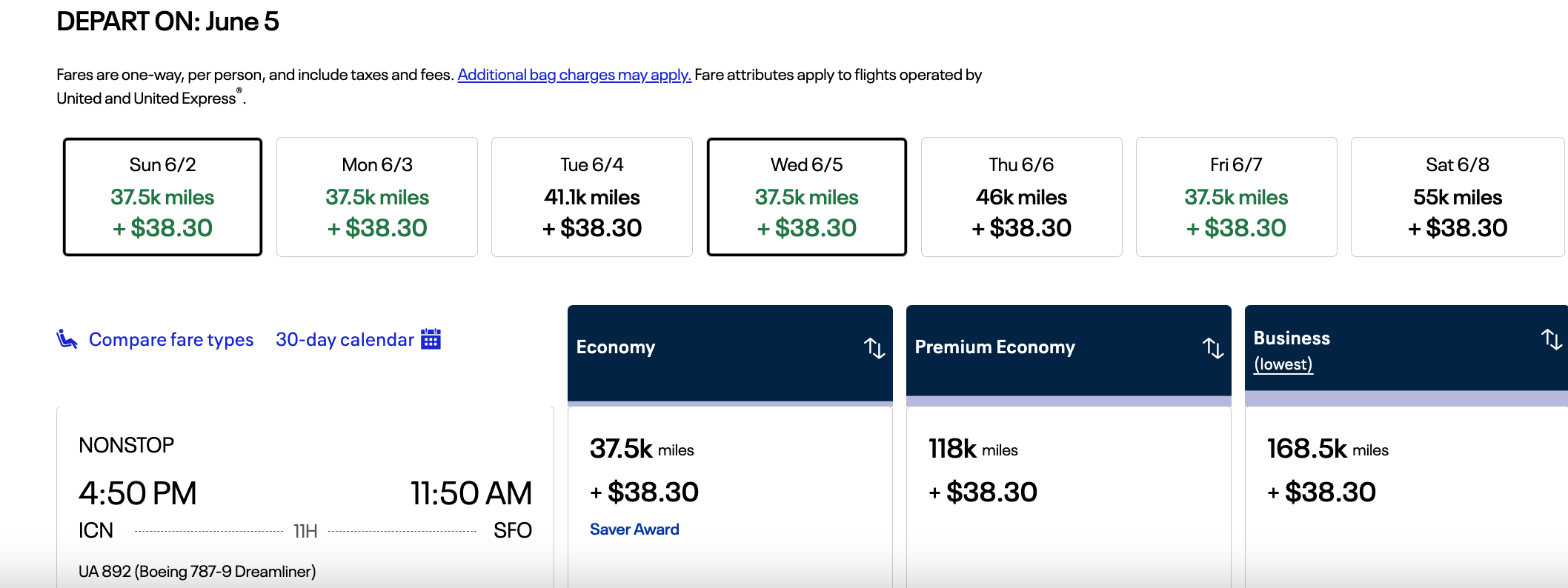Select the Sat 6/8 date tab

pos(1458,197)
